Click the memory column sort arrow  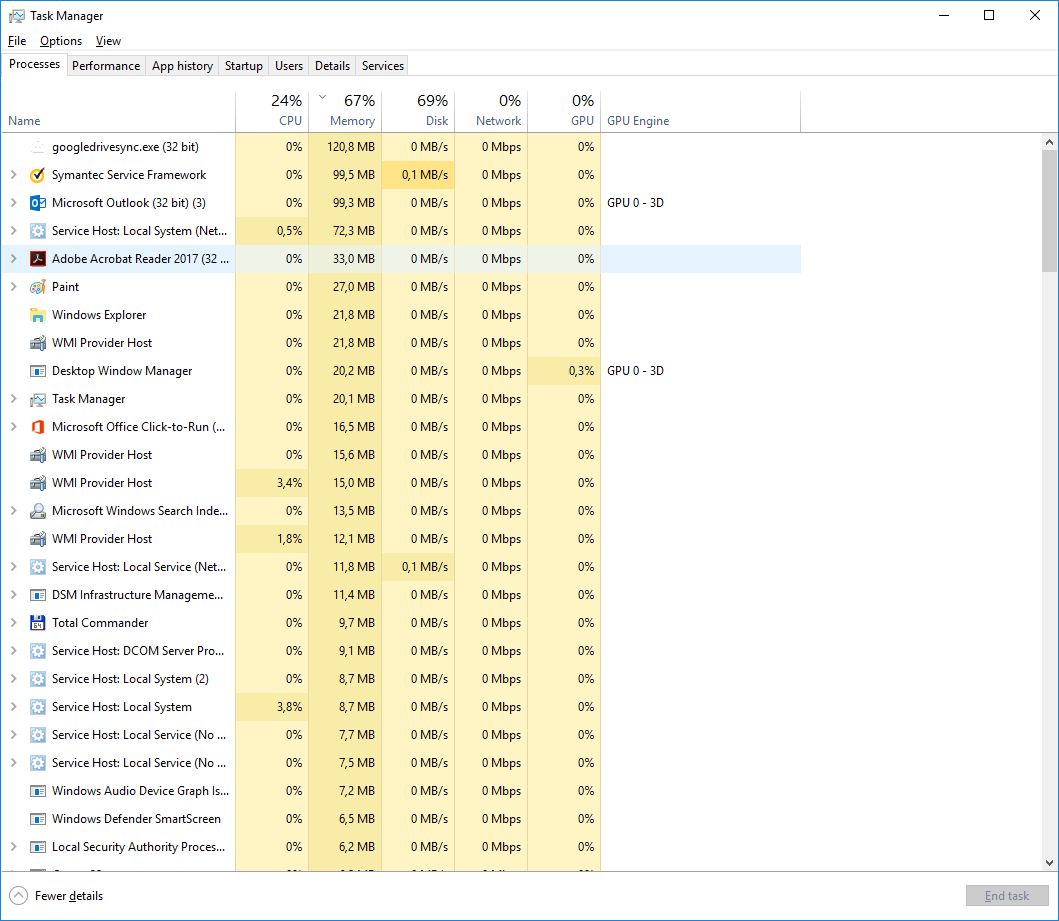click(x=322, y=97)
